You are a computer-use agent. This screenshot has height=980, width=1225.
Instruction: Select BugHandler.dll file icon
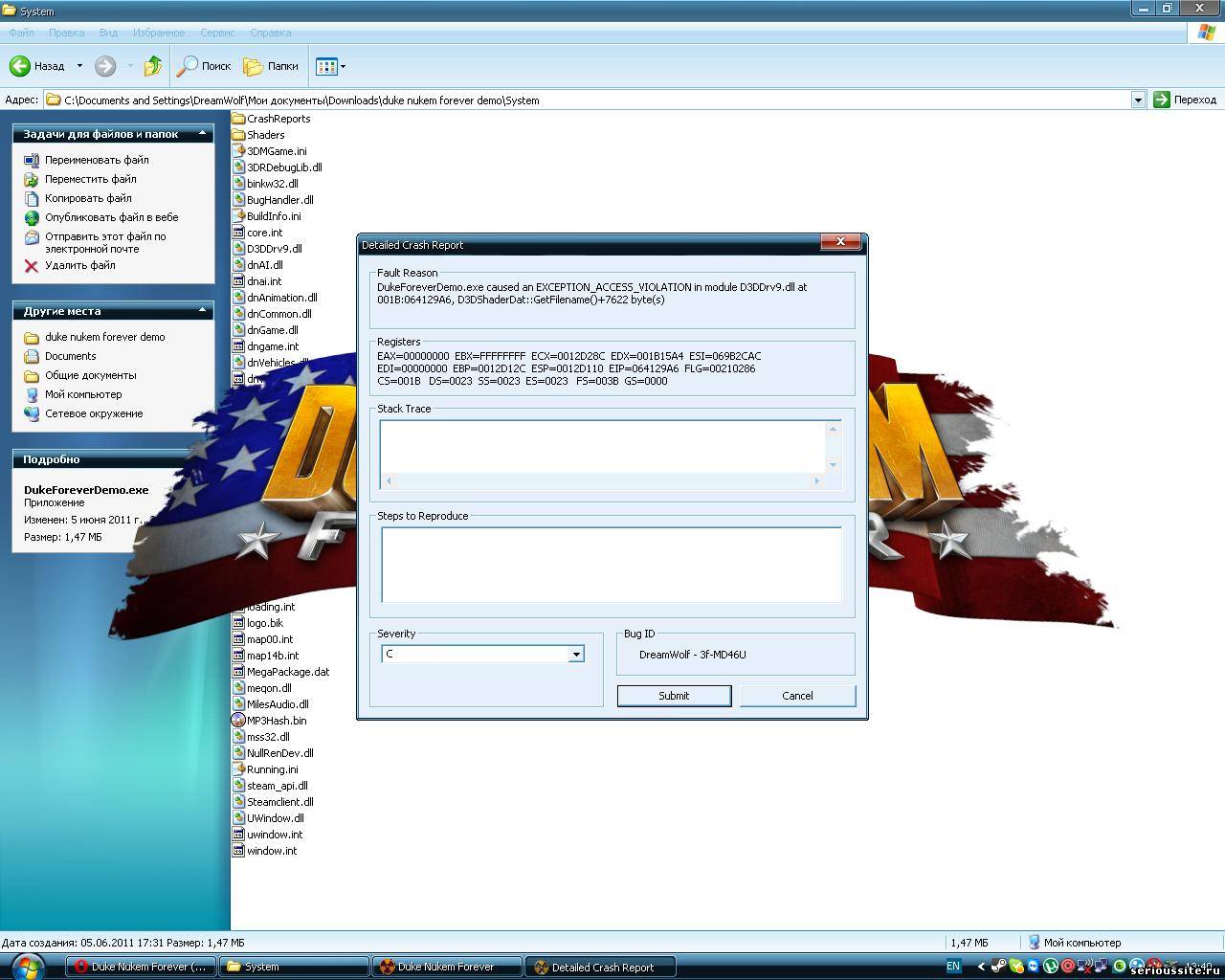(239, 200)
